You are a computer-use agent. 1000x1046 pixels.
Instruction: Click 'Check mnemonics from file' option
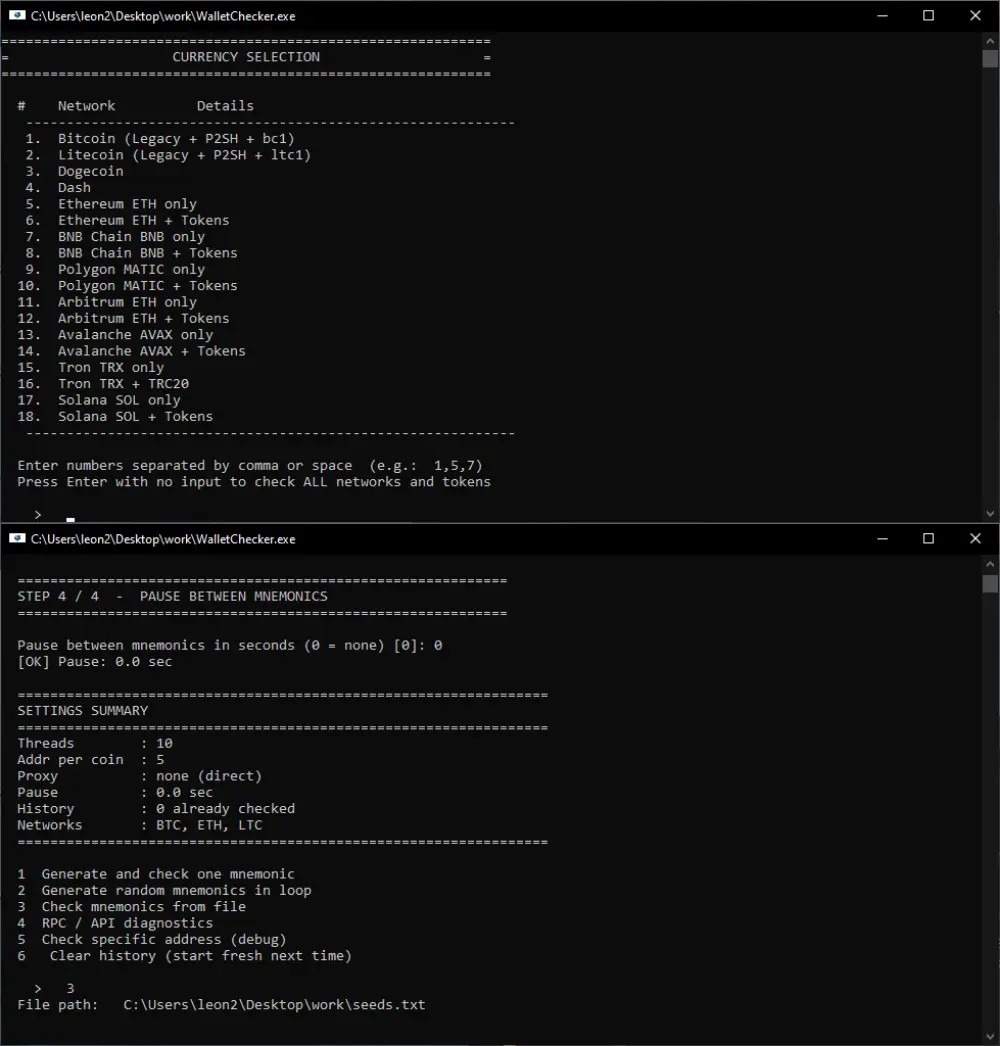coord(131,907)
